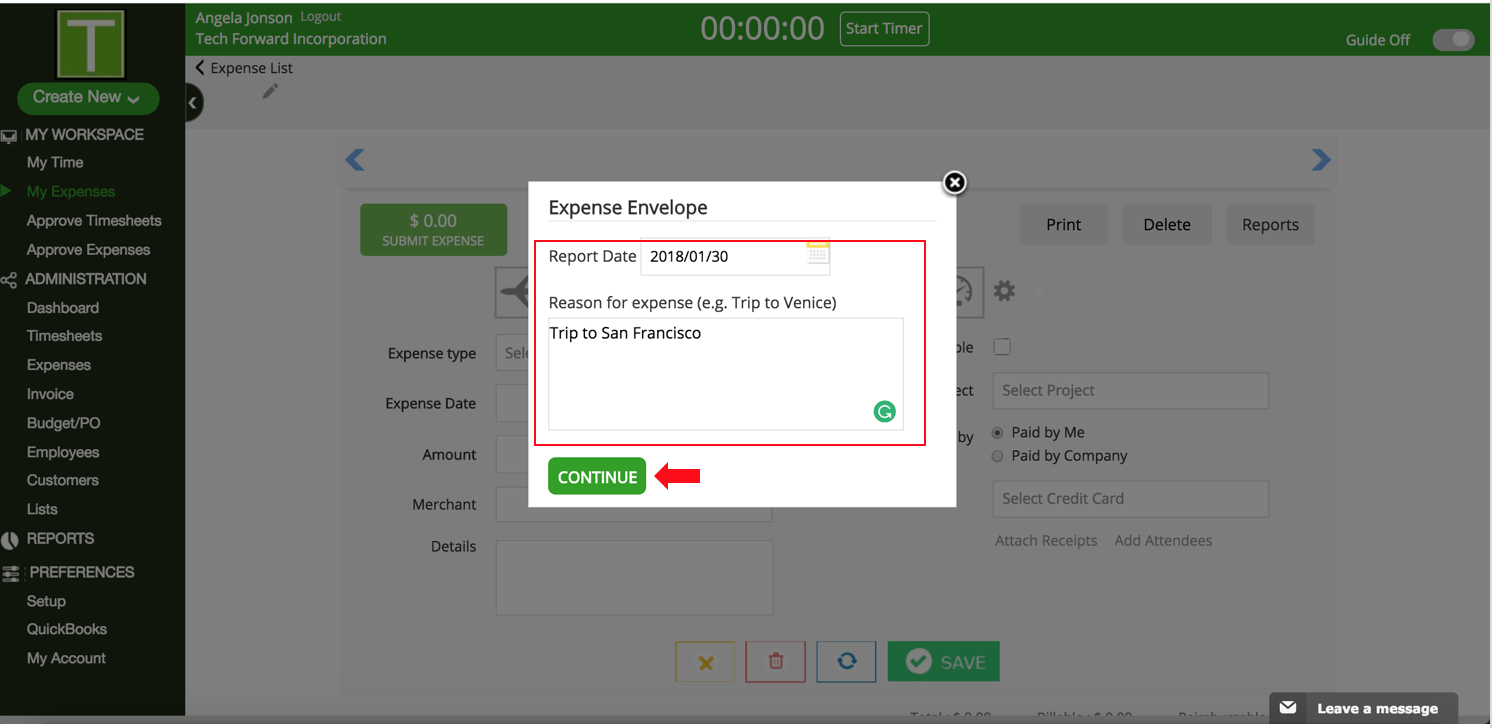Viewport: 1492px width, 728px height.
Task: Click the pencil edit icon
Action: coord(270,92)
